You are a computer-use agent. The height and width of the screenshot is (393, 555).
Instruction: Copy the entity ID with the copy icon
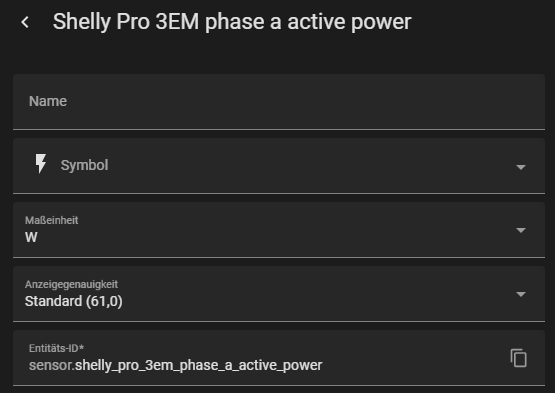pos(519,358)
